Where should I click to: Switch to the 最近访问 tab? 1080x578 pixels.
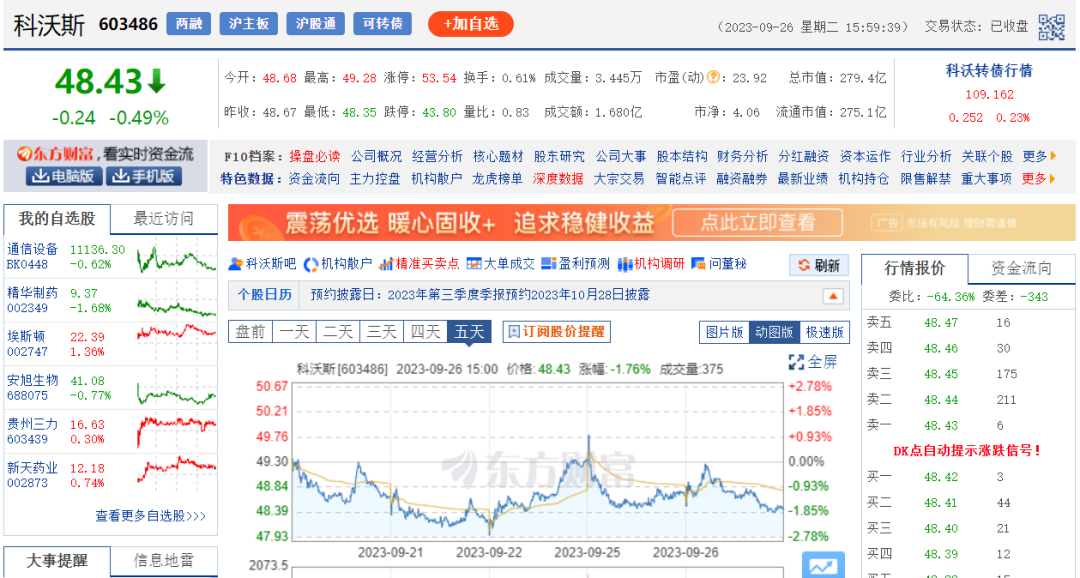click(x=163, y=219)
